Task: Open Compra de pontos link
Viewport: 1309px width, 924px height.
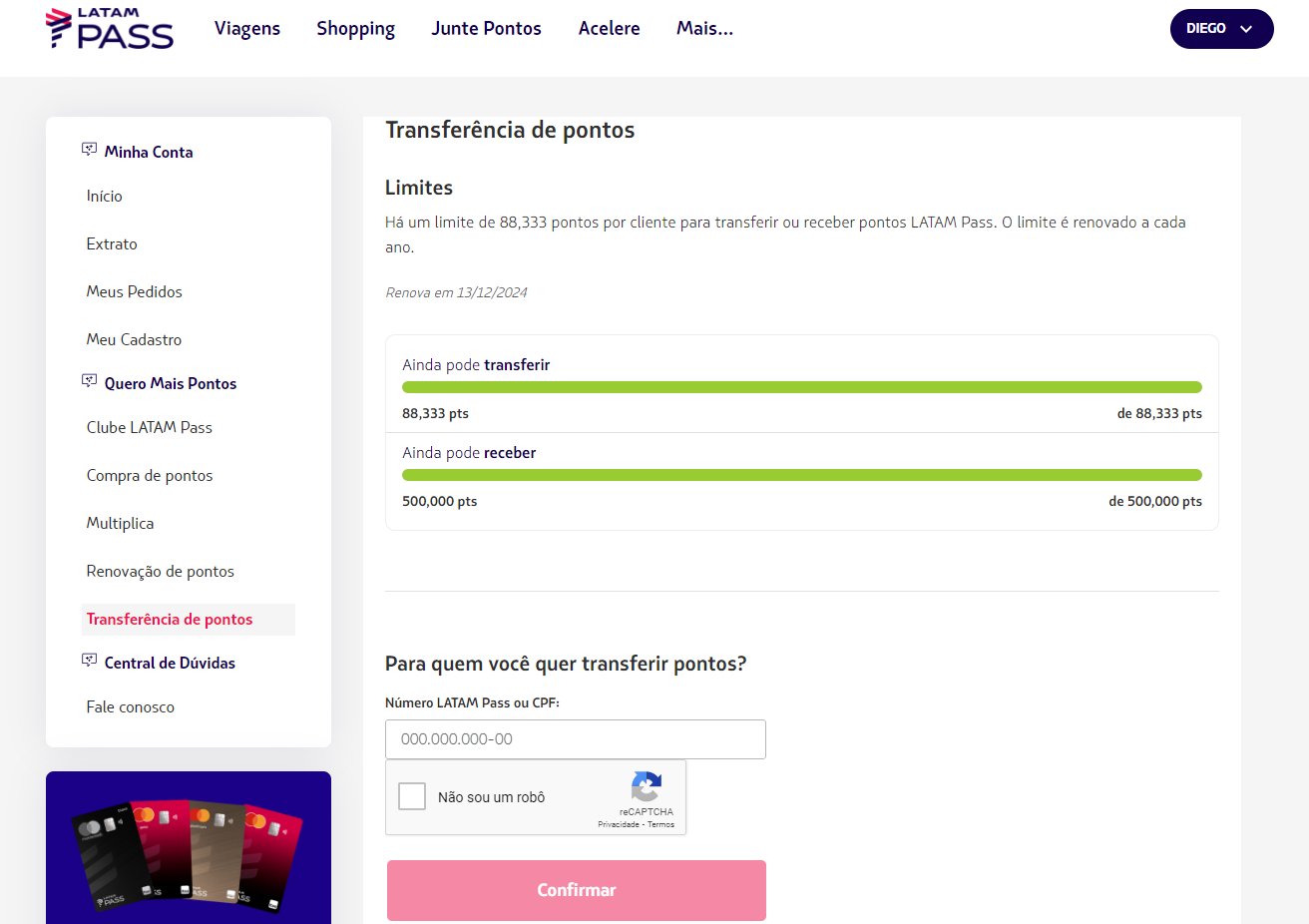Action: pyautogui.click(x=150, y=476)
